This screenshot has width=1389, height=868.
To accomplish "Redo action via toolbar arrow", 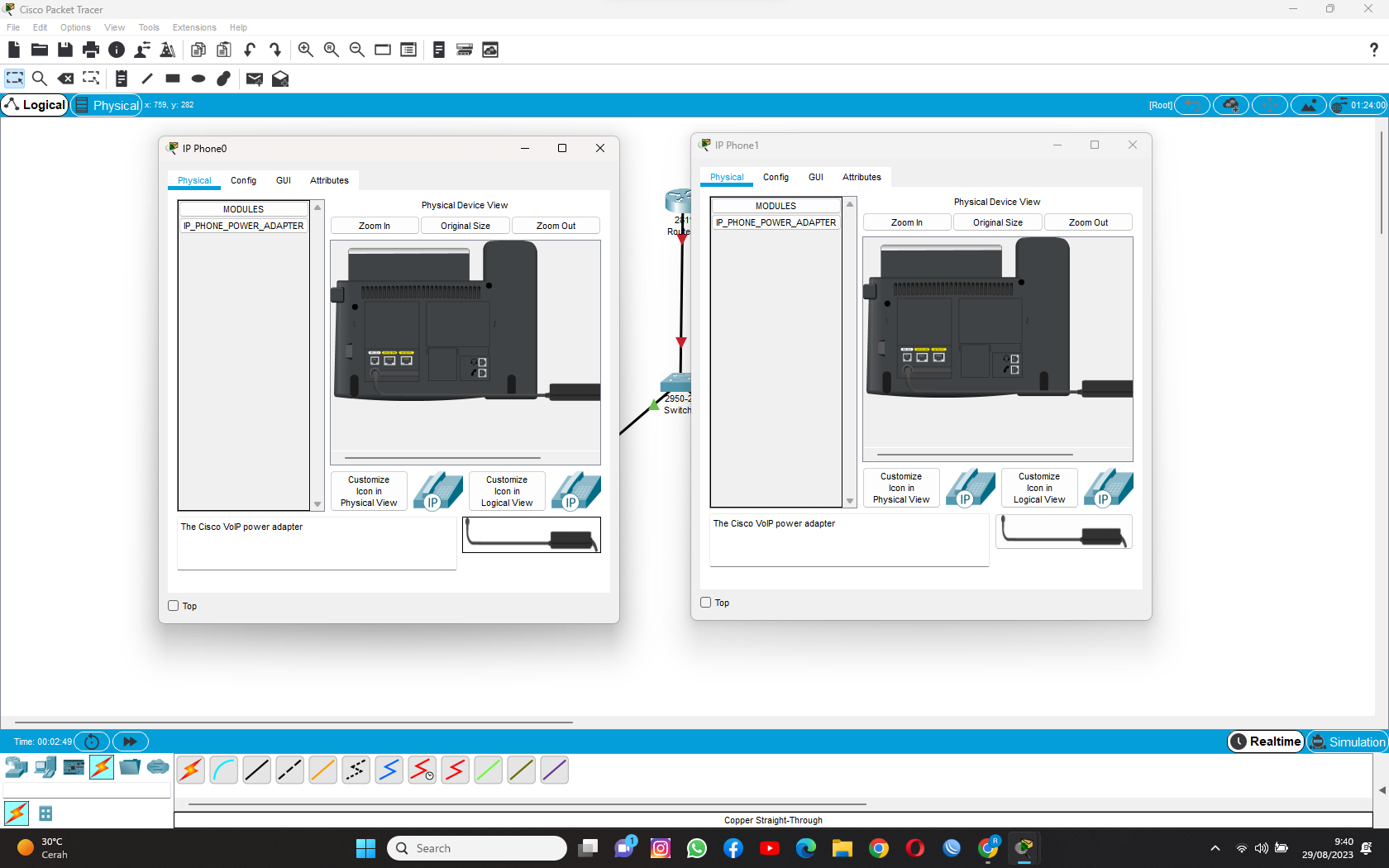I will (x=275, y=50).
